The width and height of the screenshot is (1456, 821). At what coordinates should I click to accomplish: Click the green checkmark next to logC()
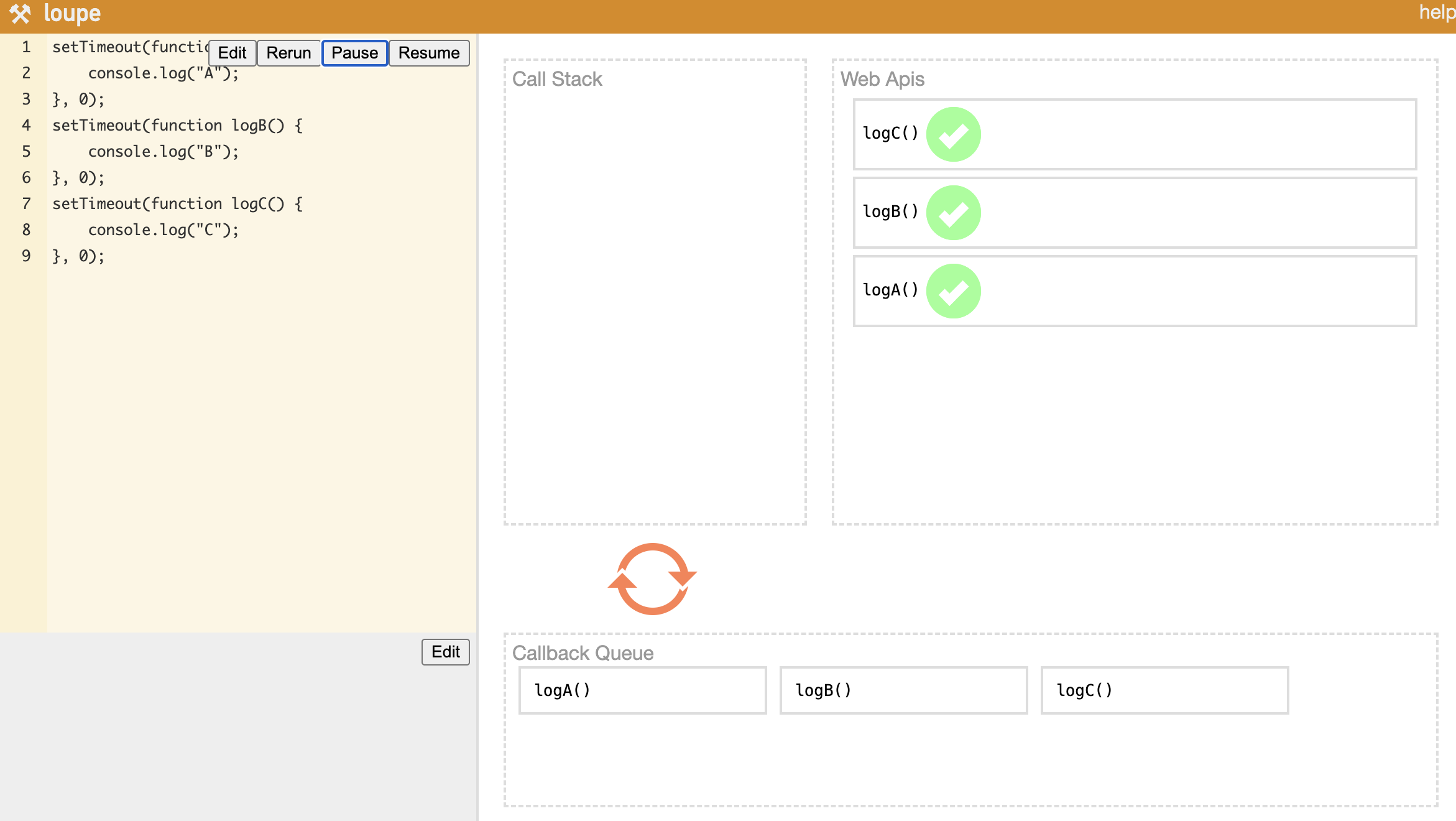953,134
